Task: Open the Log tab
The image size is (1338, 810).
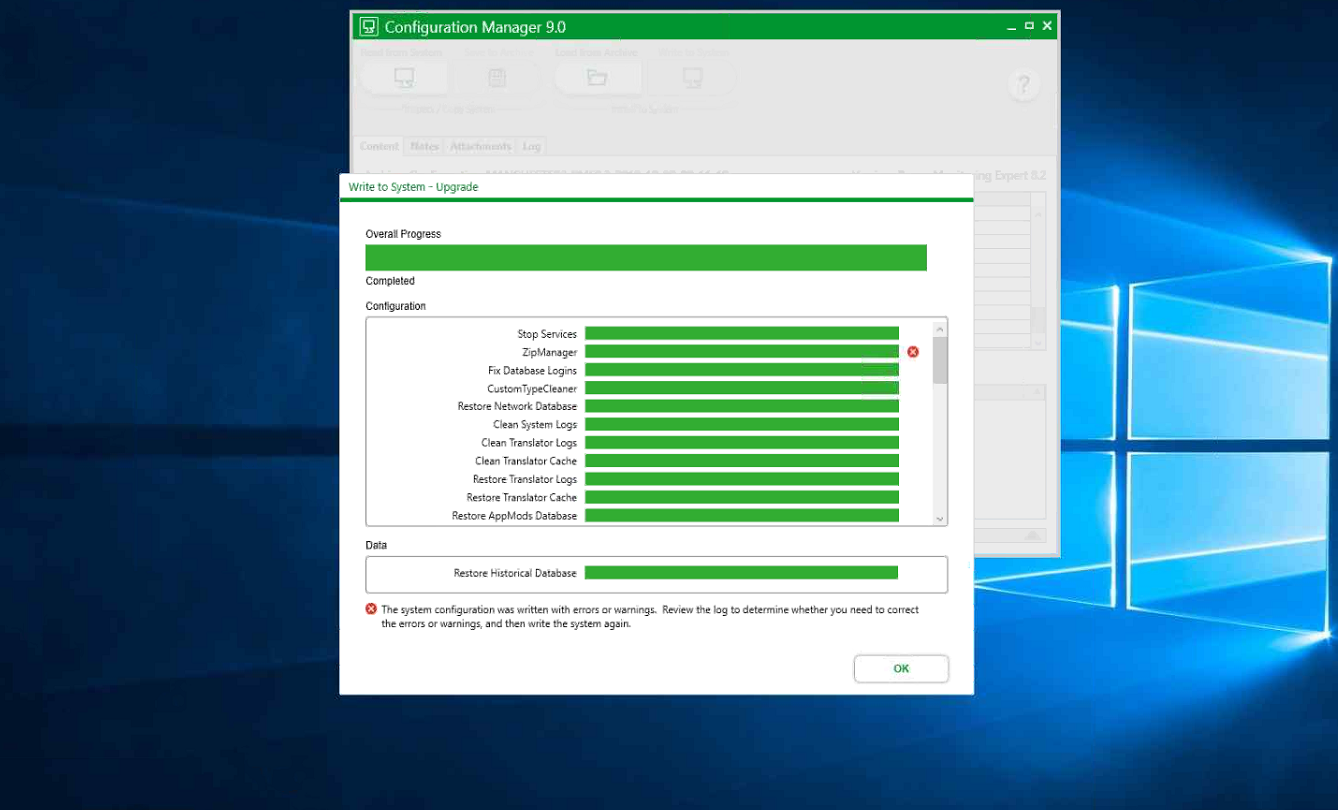Action: coord(531,146)
